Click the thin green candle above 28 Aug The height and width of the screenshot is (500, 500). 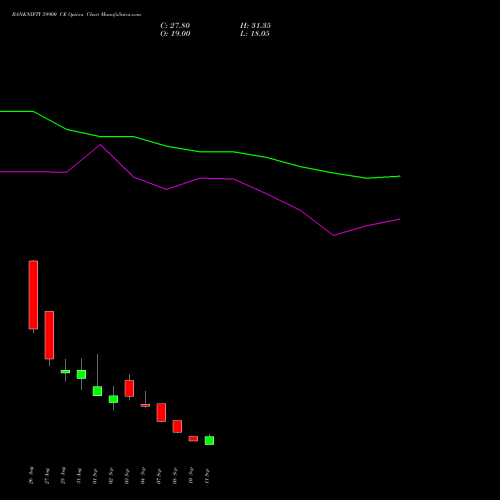coord(65,371)
